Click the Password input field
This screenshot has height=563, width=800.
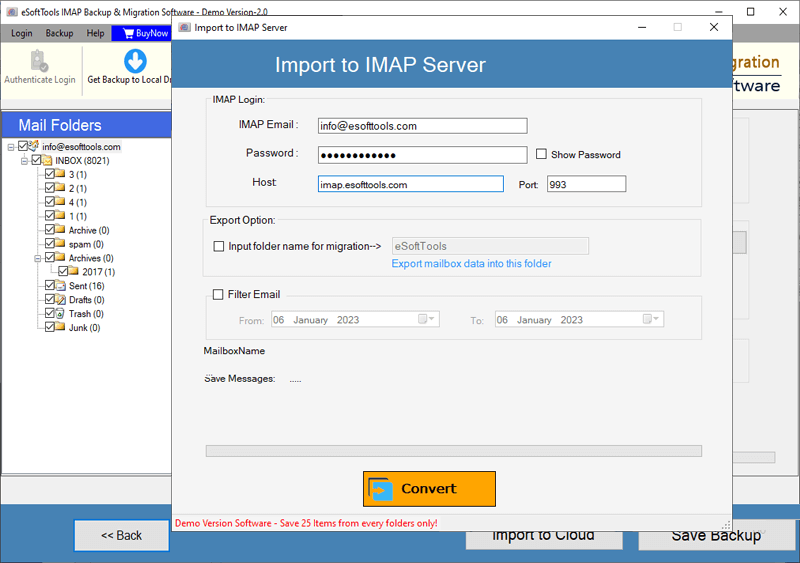tap(422, 155)
